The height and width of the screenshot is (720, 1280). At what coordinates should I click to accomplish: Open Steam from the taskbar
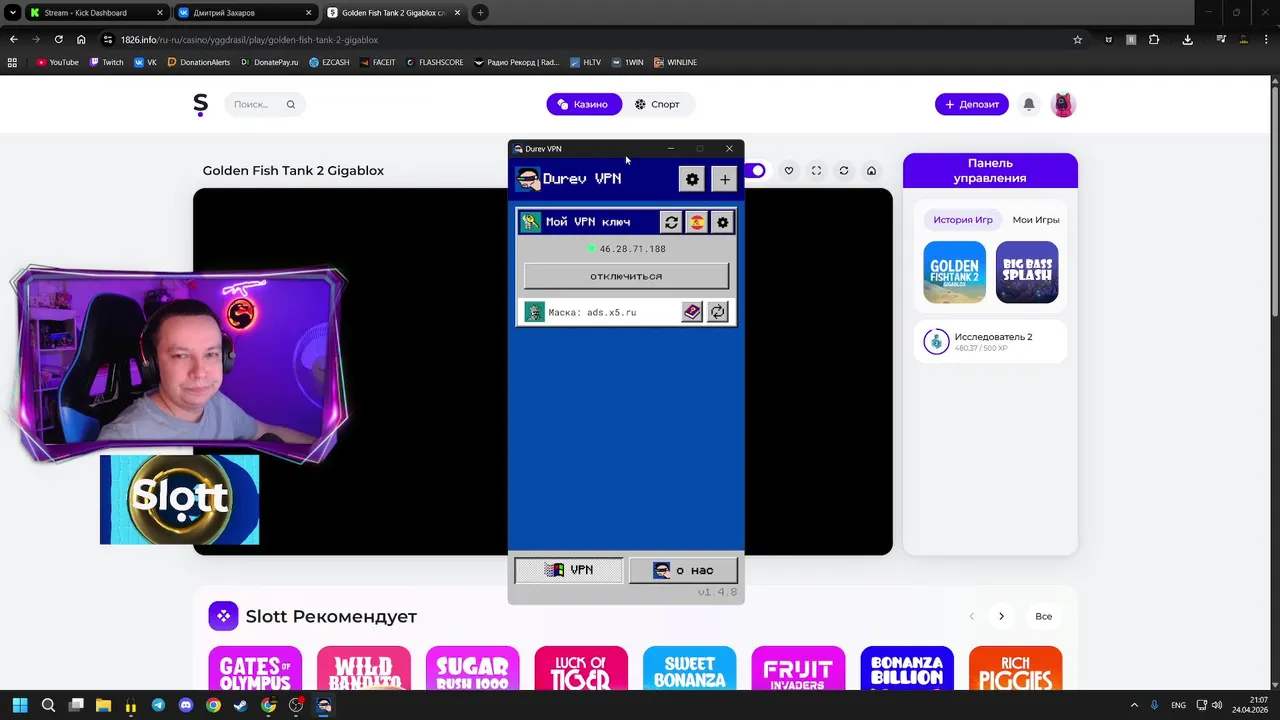click(241, 705)
